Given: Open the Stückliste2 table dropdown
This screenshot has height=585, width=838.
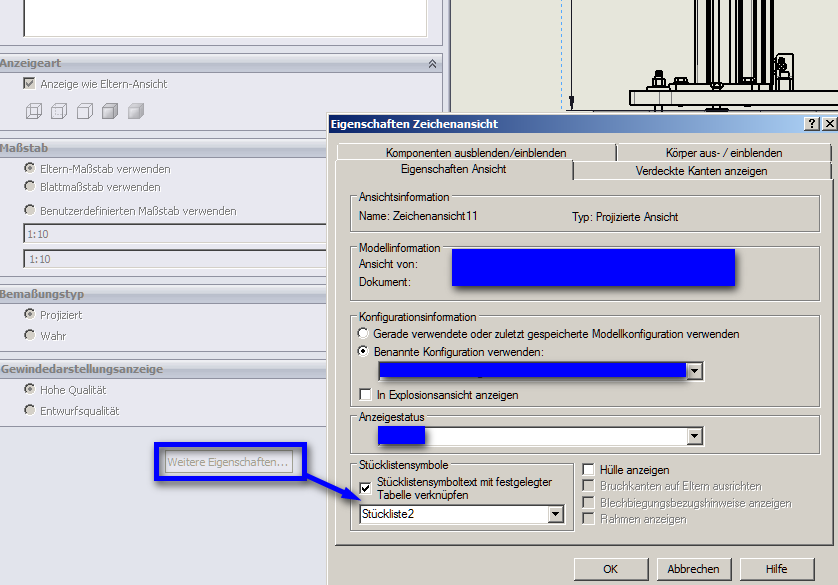Looking at the screenshot, I should click(x=555, y=514).
